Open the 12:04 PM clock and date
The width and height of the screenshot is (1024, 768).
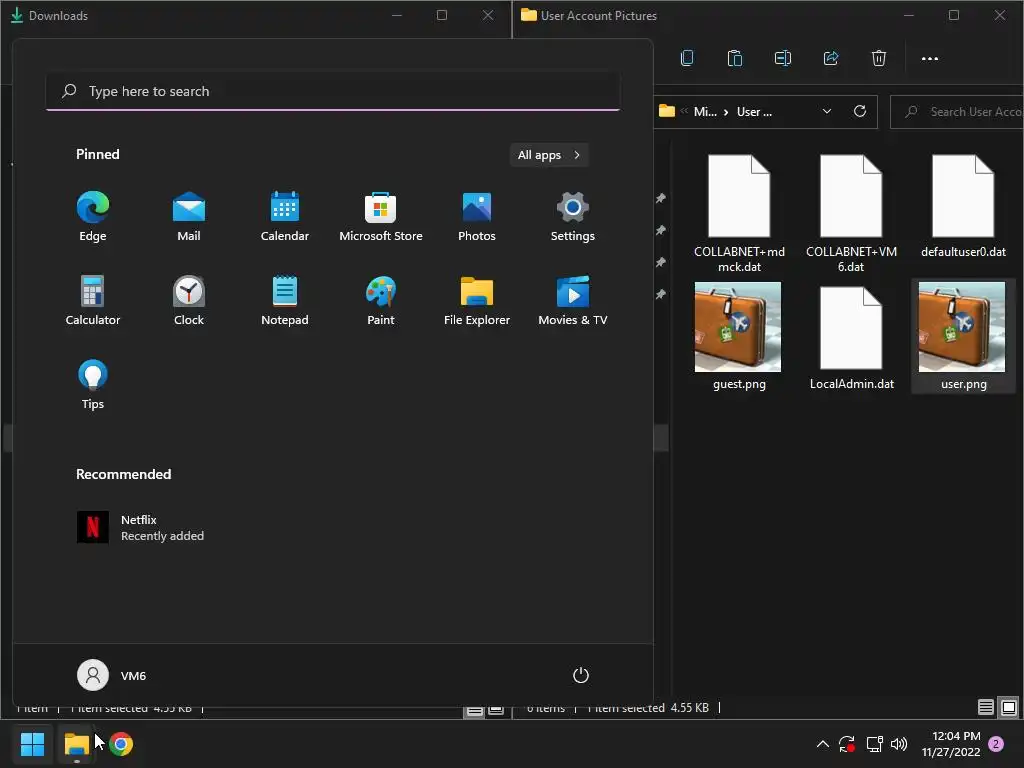951,744
